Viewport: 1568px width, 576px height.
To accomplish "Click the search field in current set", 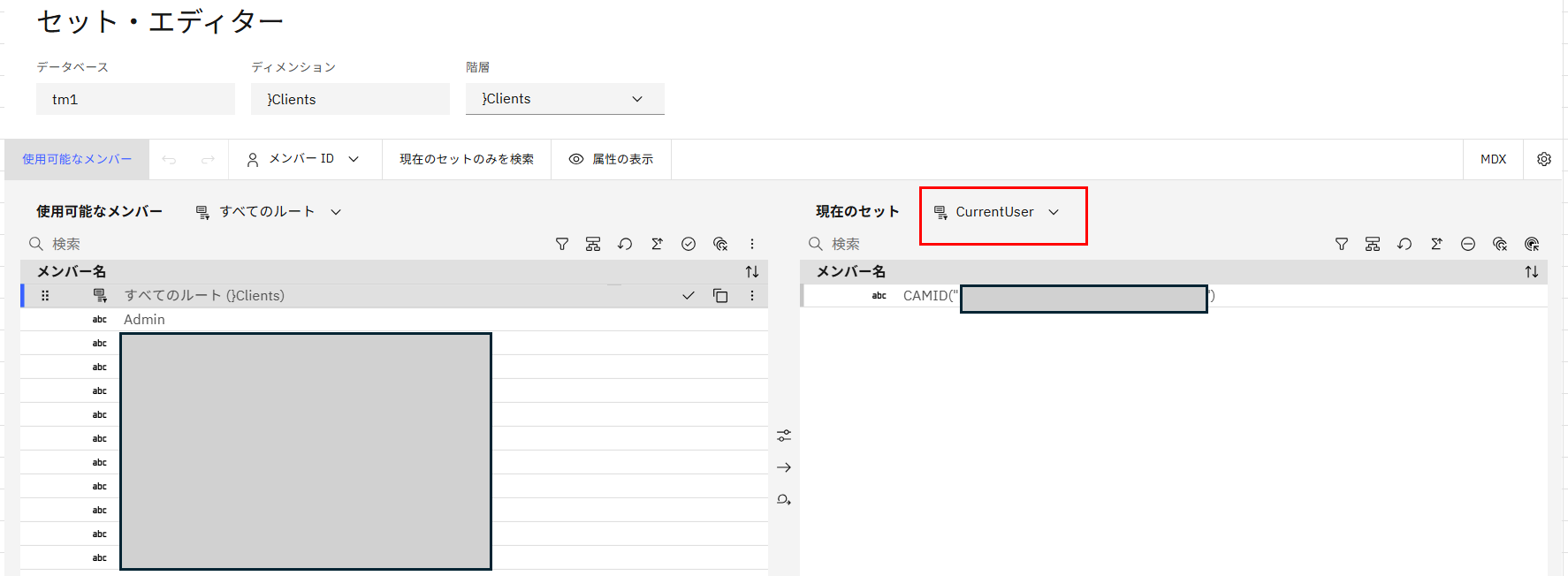I will click(x=1061, y=244).
